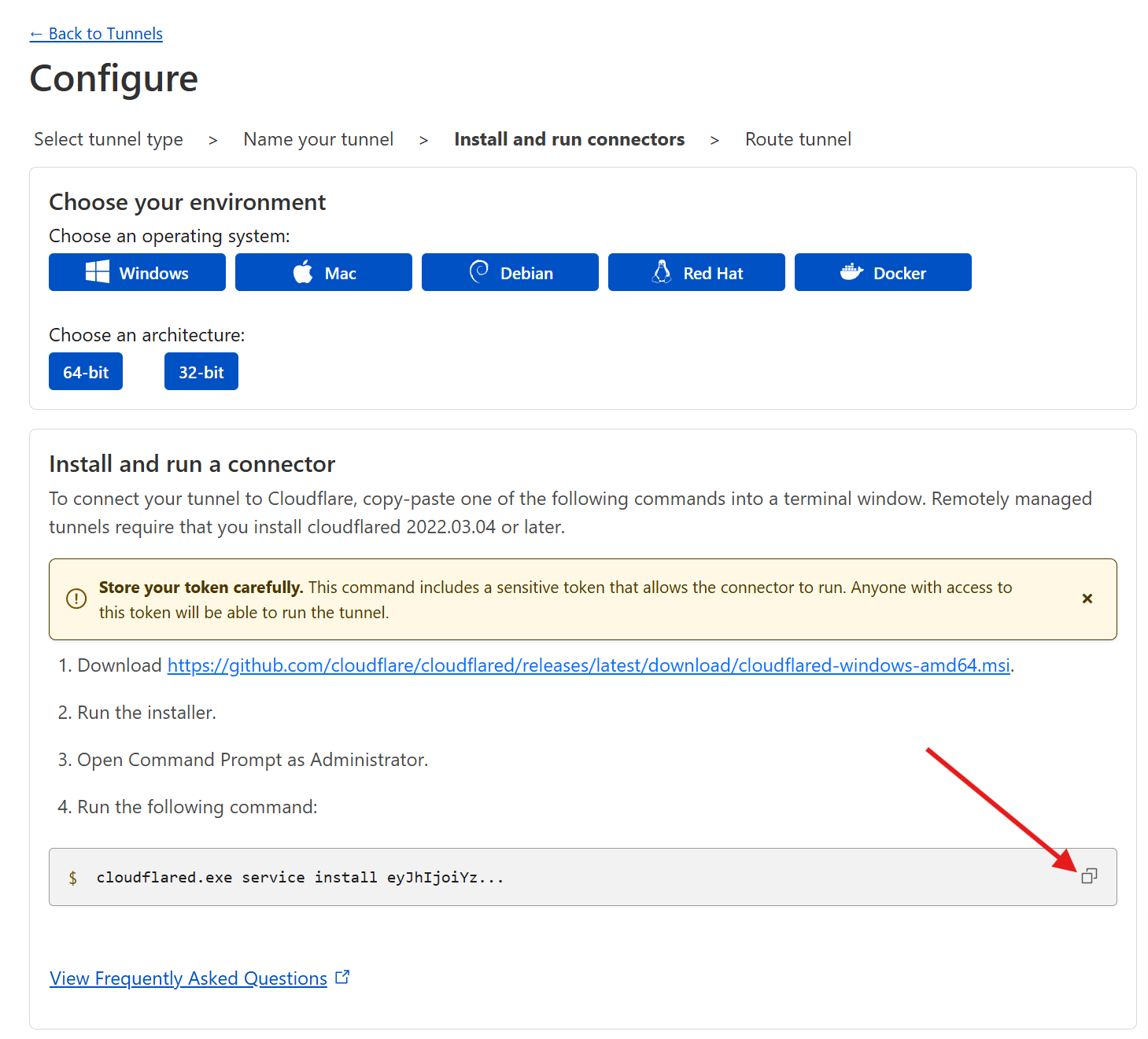
Task: Navigate back to Tunnels
Action: pos(95,33)
